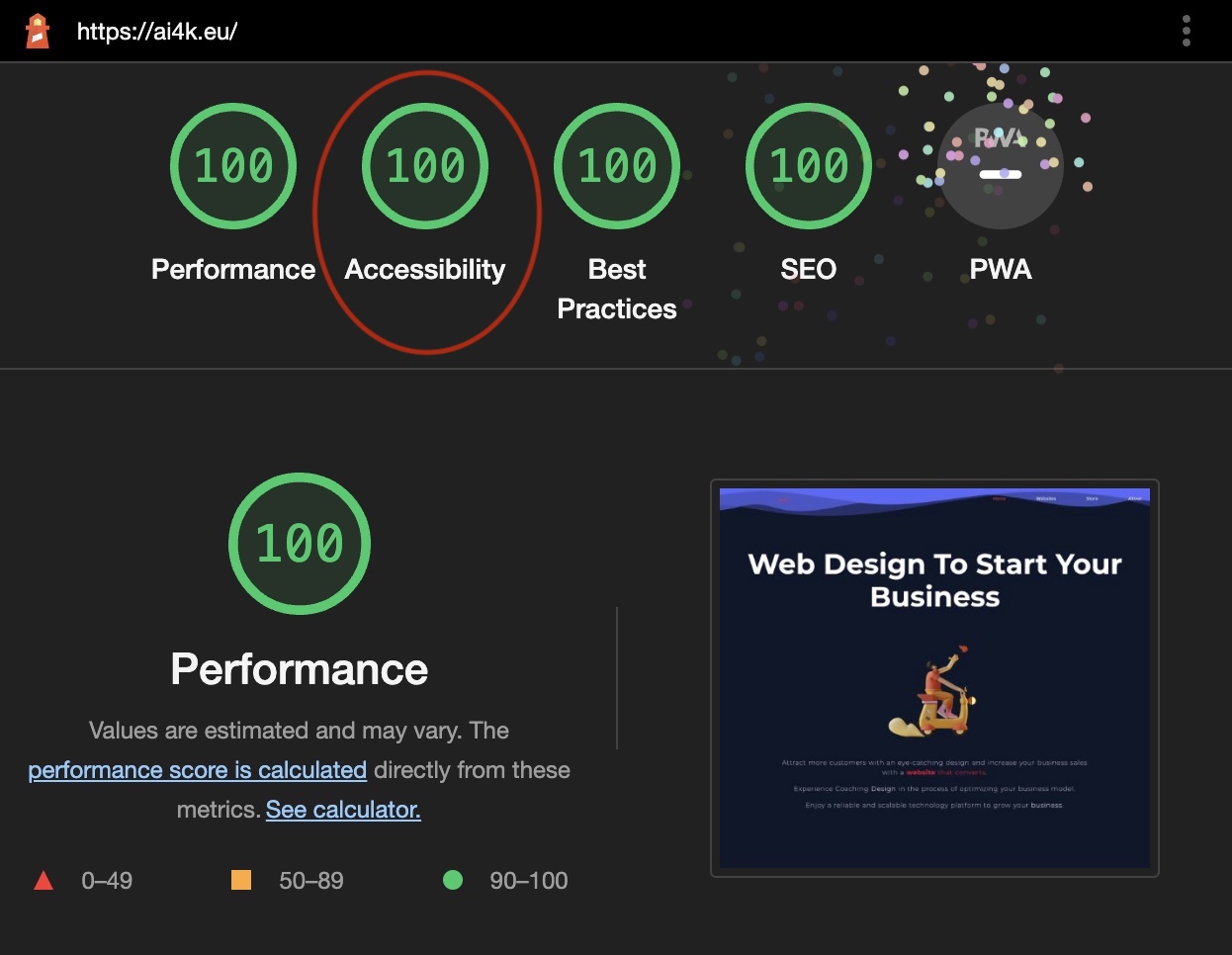Select the SEO category label
The height and width of the screenshot is (955, 1232).
point(808,269)
